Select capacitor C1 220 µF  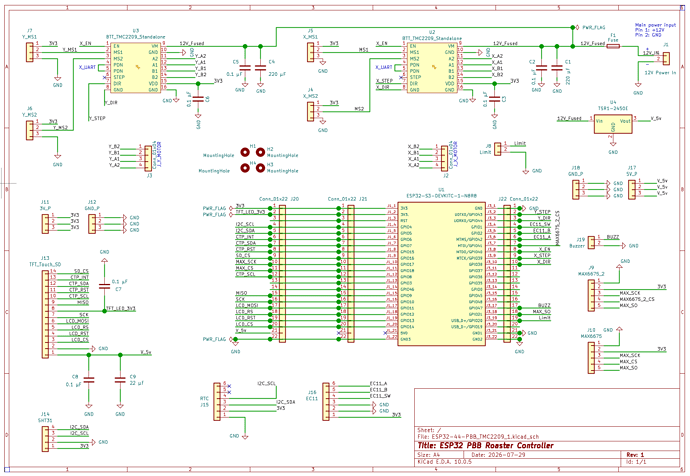(x=557, y=68)
